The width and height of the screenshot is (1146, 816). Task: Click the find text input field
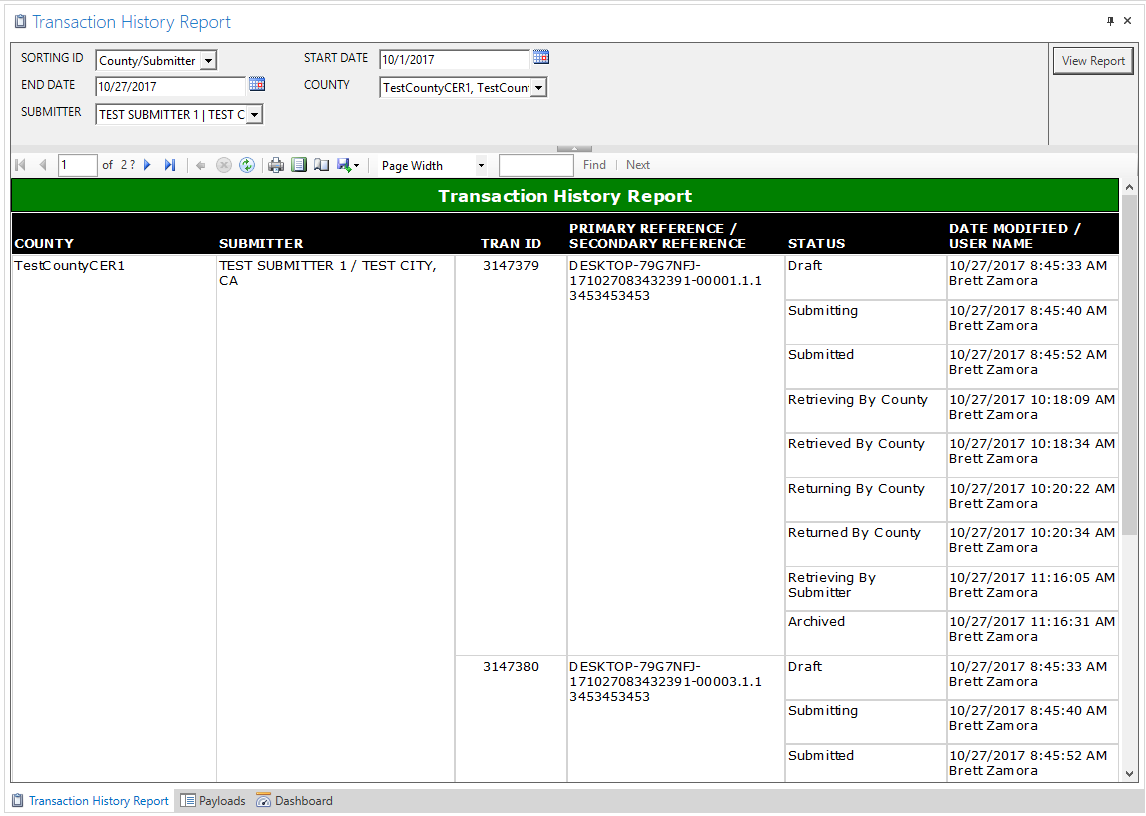click(536, 165)
